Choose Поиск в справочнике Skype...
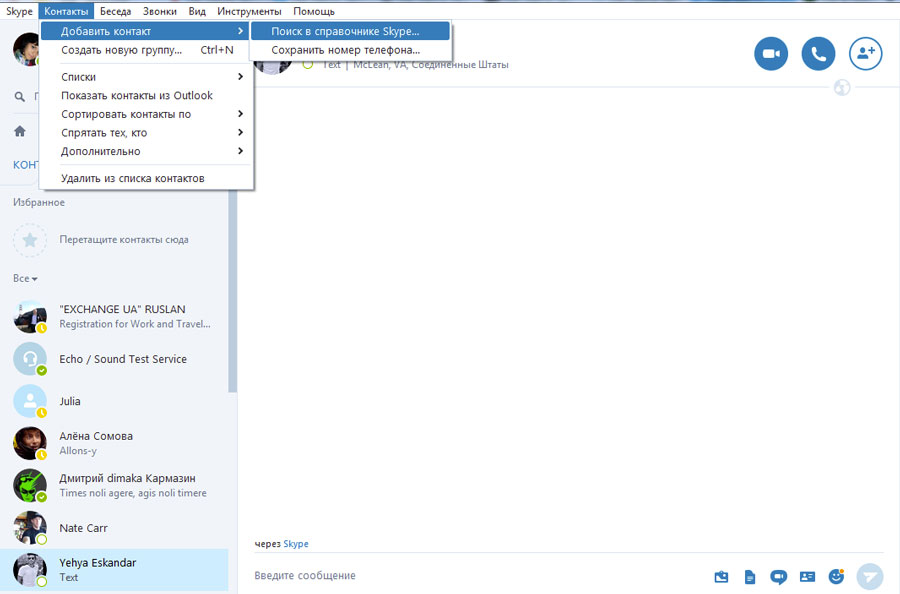Screen dimensions: 900x594 pyautogui.click(x=350, y=31)
